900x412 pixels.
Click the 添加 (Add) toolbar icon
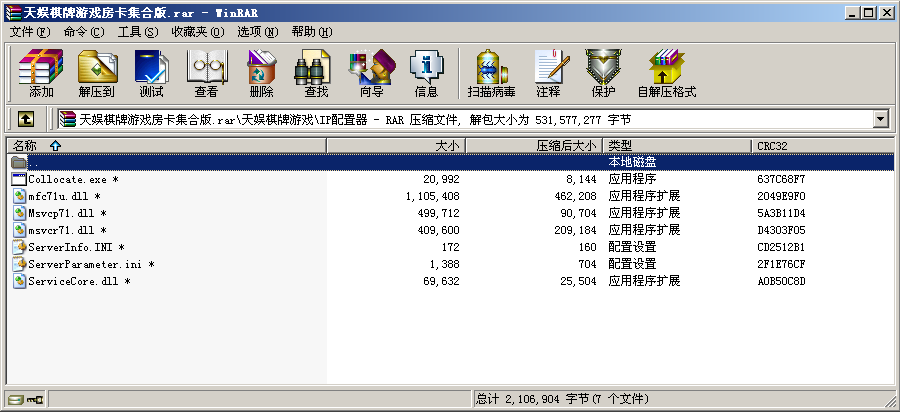coord(41,74)
